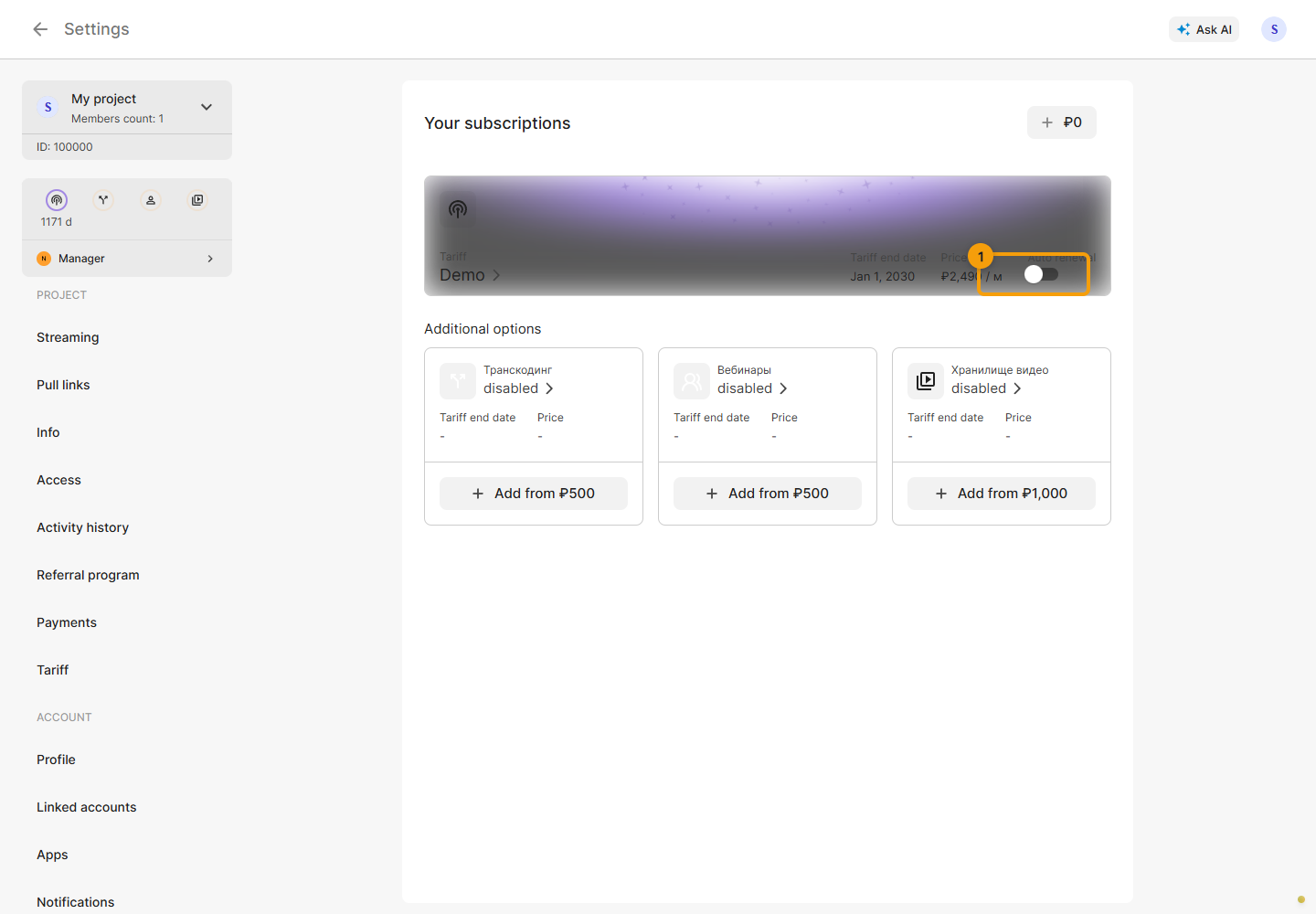
Task: Click the Вебинары option icon
Action: [x=692, y=381]
